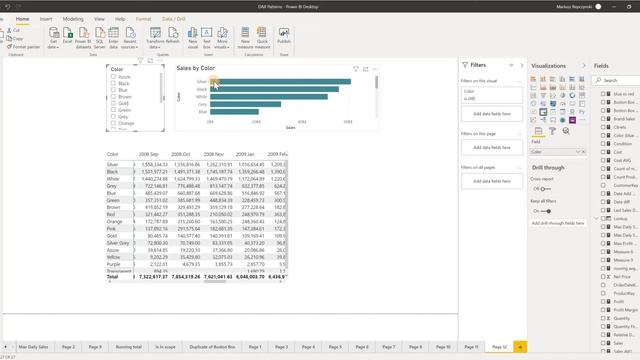Open the Color is (All) filter card
Image resolution: width=640 pixels, height=360 pixels.
click(492, 95)
